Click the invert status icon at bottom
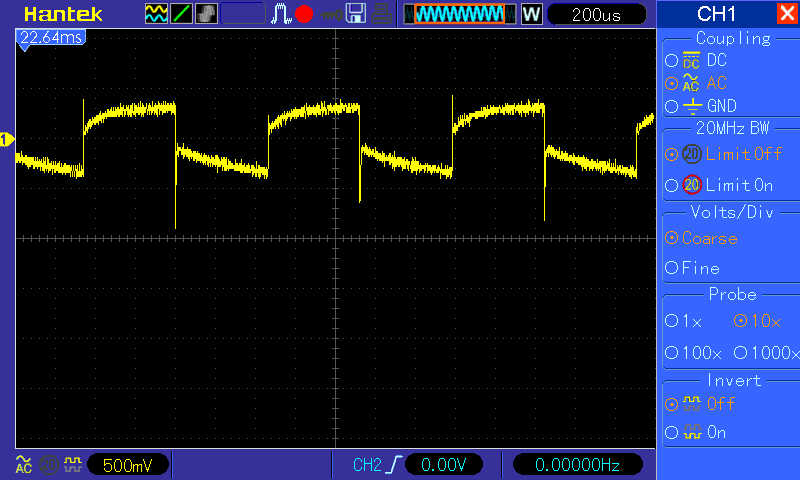This screenshot has width=800, height=480. [x=73, y=465]
